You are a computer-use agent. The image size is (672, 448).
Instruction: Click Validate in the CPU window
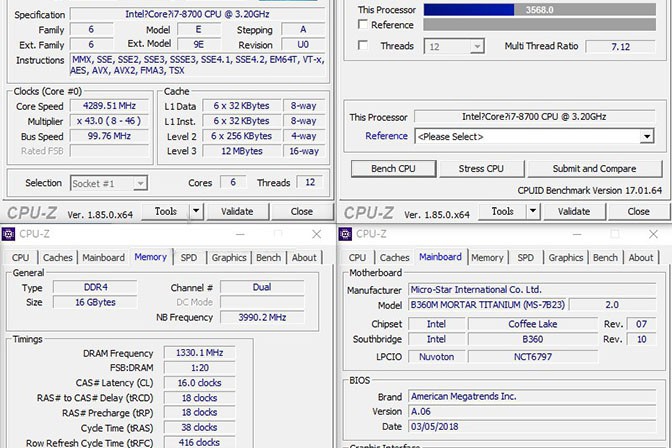[x=237, y=211]
